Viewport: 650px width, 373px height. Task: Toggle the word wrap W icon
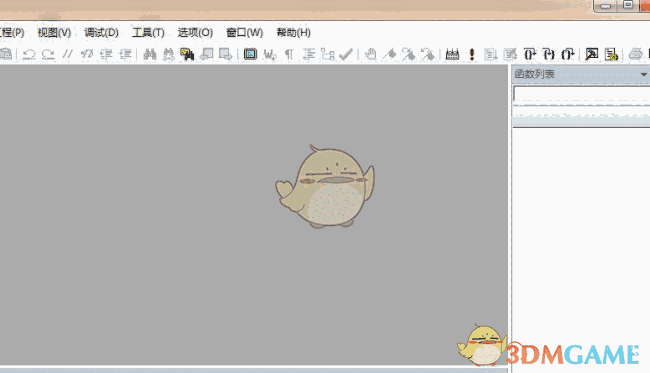tap(270, 54)
